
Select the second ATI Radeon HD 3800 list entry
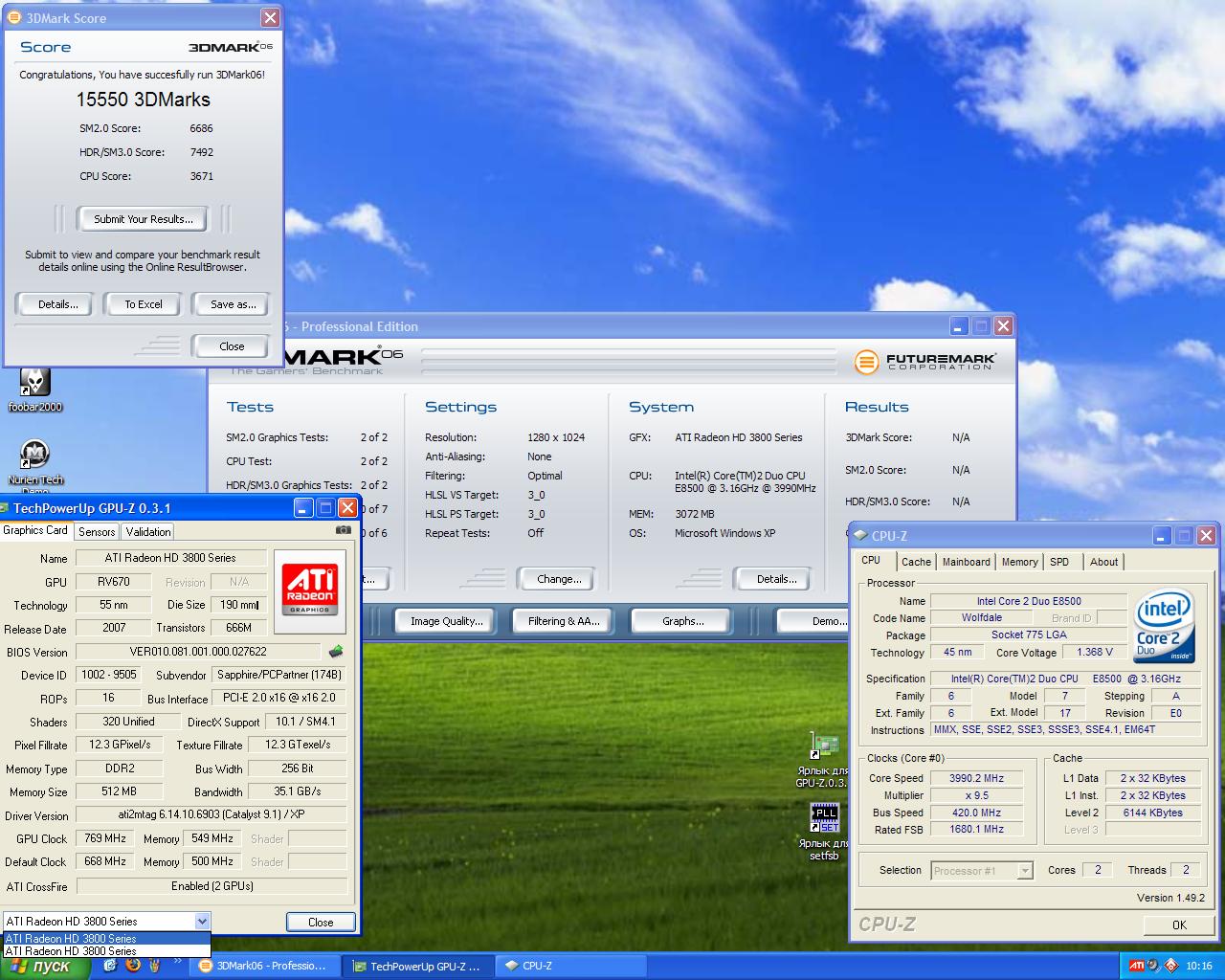[x=107, y=951]
